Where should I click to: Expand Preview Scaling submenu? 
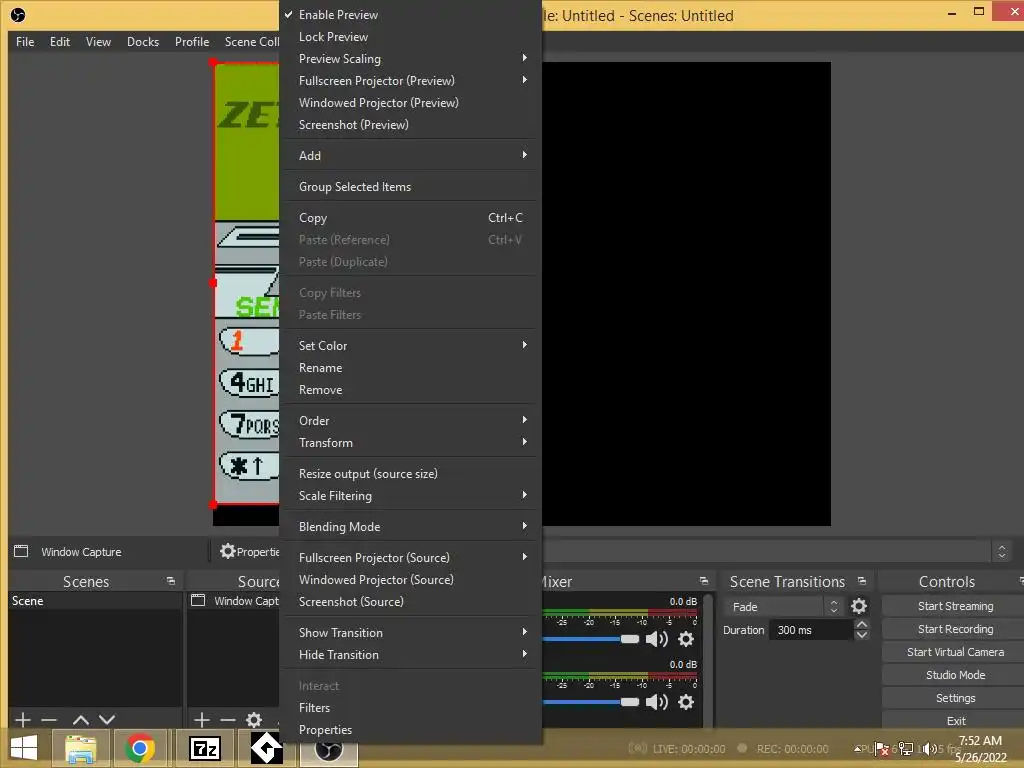point(411,59)
